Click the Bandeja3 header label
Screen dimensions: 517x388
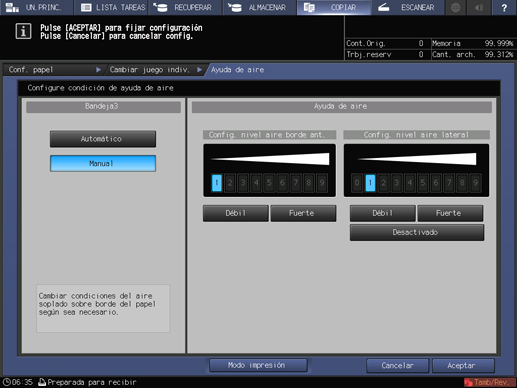point(103,106)
